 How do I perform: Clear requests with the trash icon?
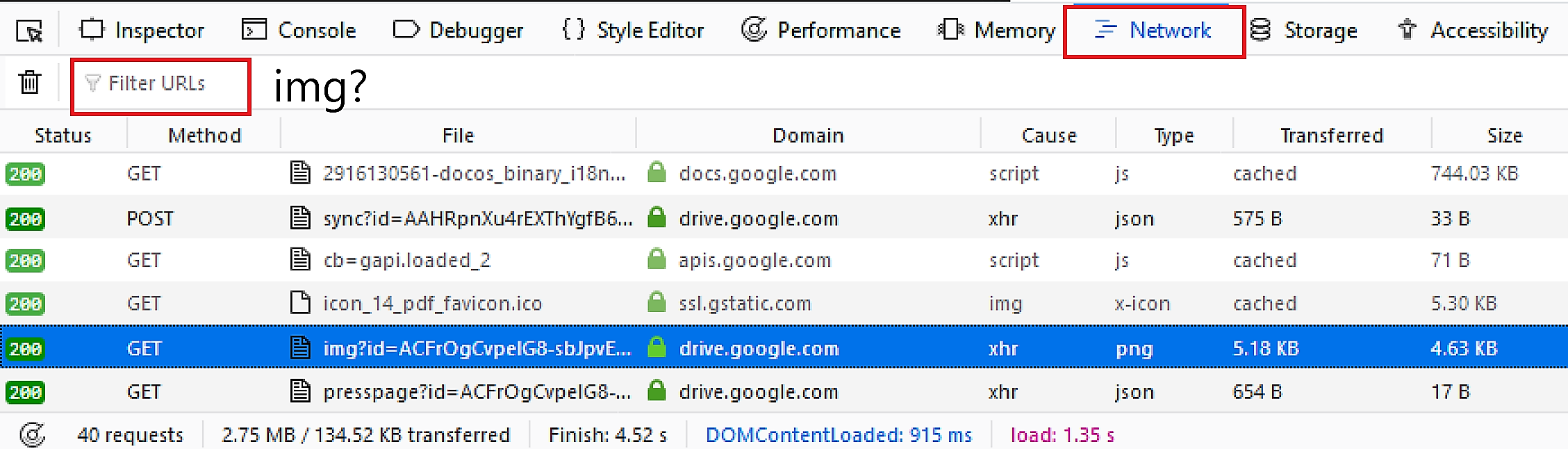pos(30,83)
